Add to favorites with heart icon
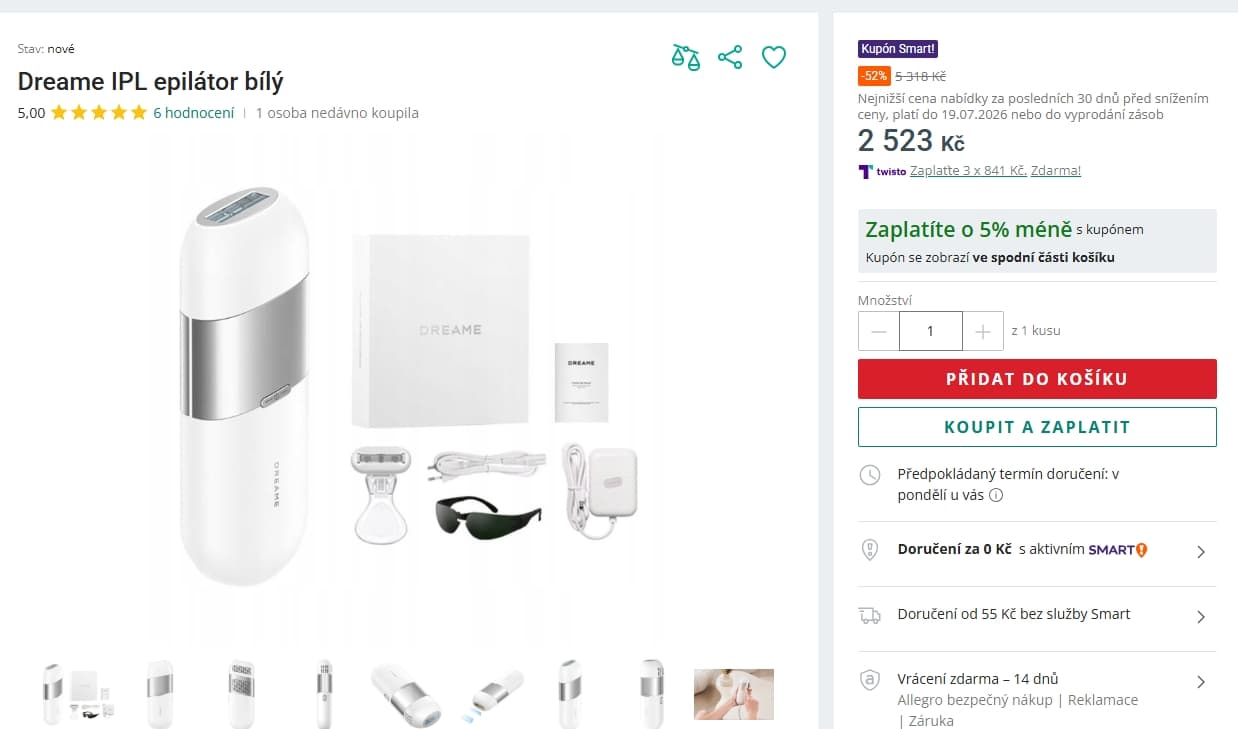Viewport: 1238px width, 729px height. coord(774,57)
